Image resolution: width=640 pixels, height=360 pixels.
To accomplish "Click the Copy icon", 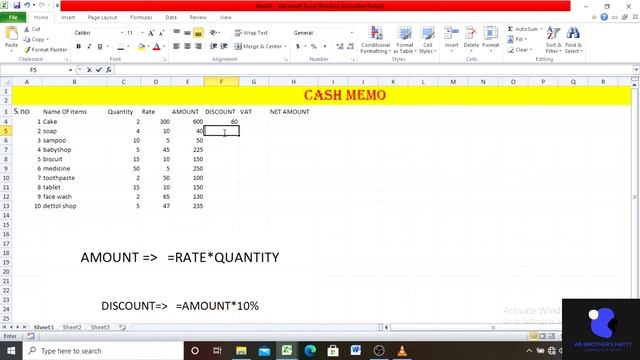I will 27,39.
